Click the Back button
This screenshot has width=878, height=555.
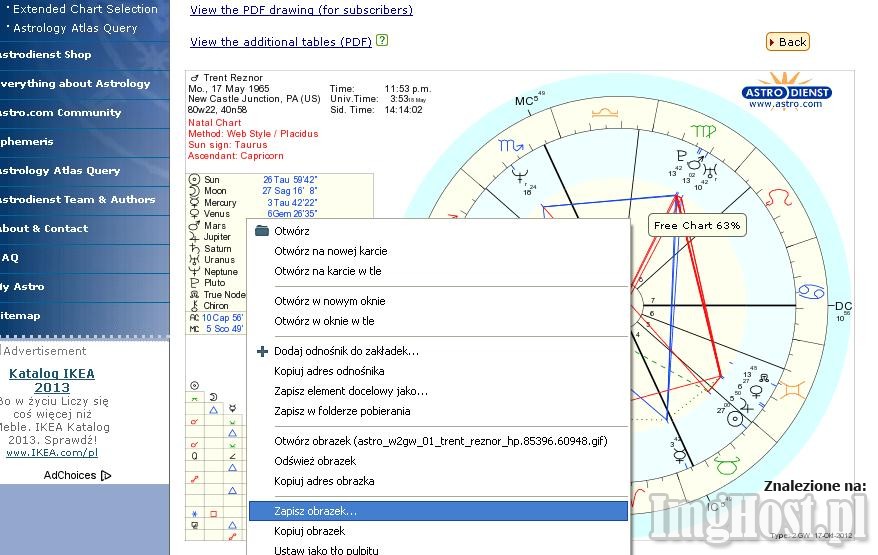pyautogui.click(x=788, y=42)
